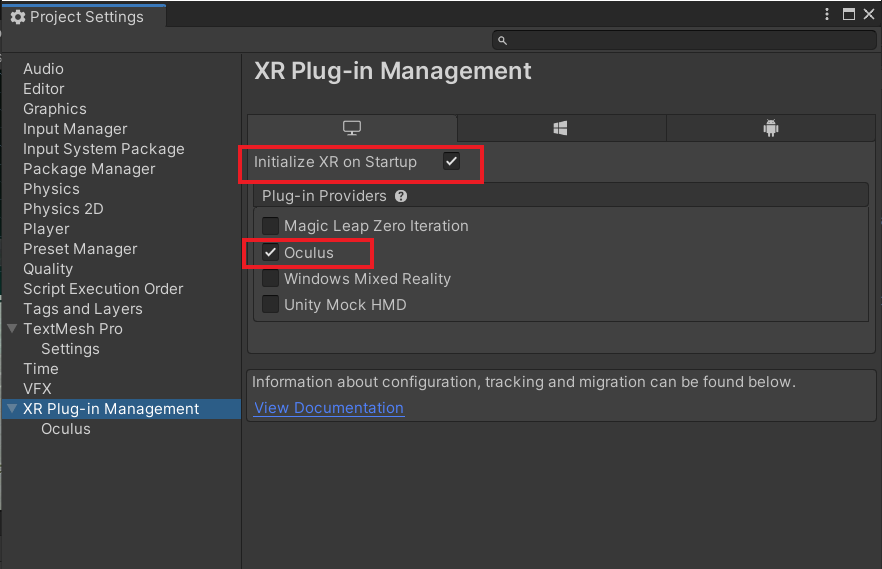
Task: Uncheck the Oculus plug-in provider
Action: coord(270,252)
